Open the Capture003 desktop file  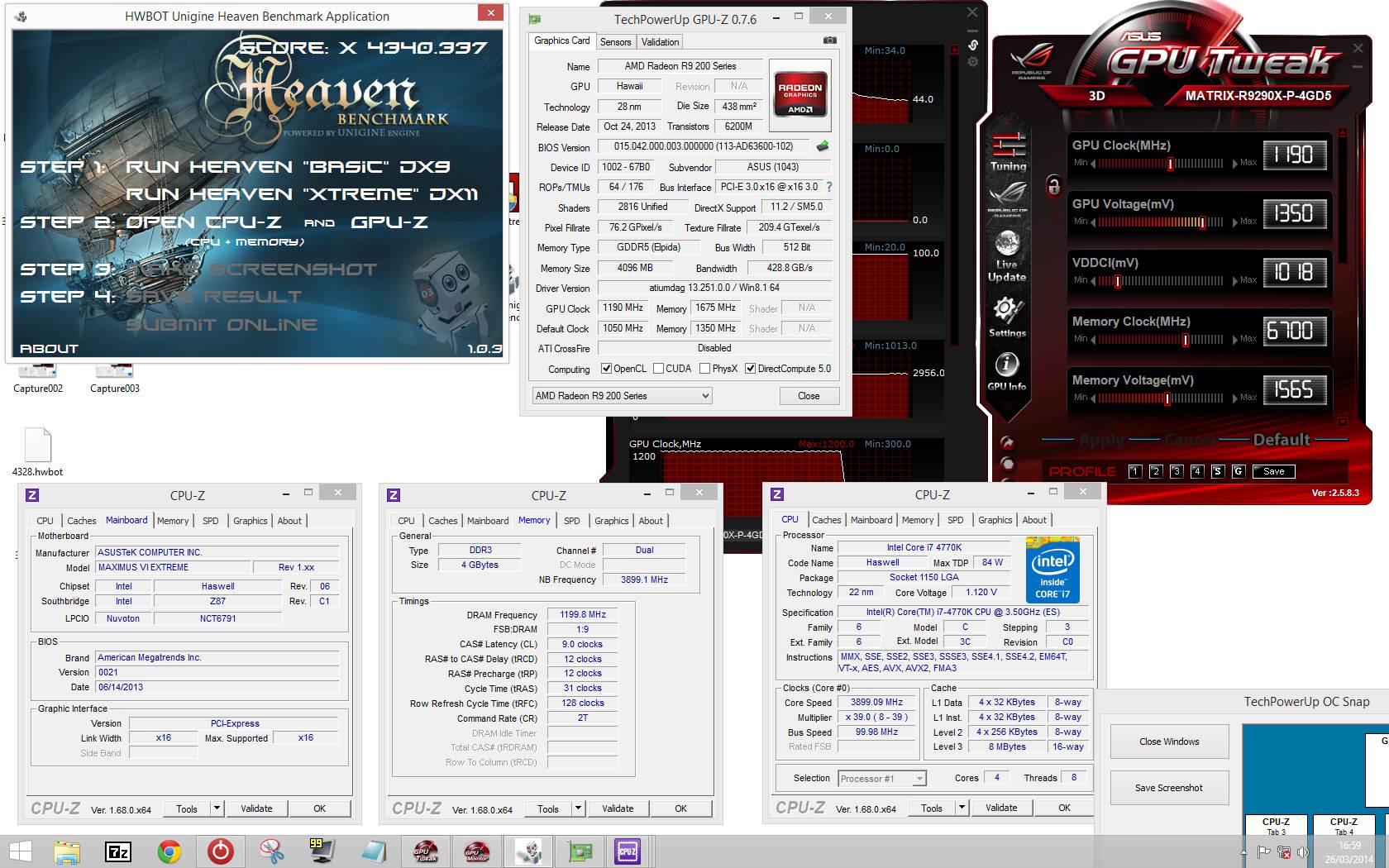click(114, 380)
